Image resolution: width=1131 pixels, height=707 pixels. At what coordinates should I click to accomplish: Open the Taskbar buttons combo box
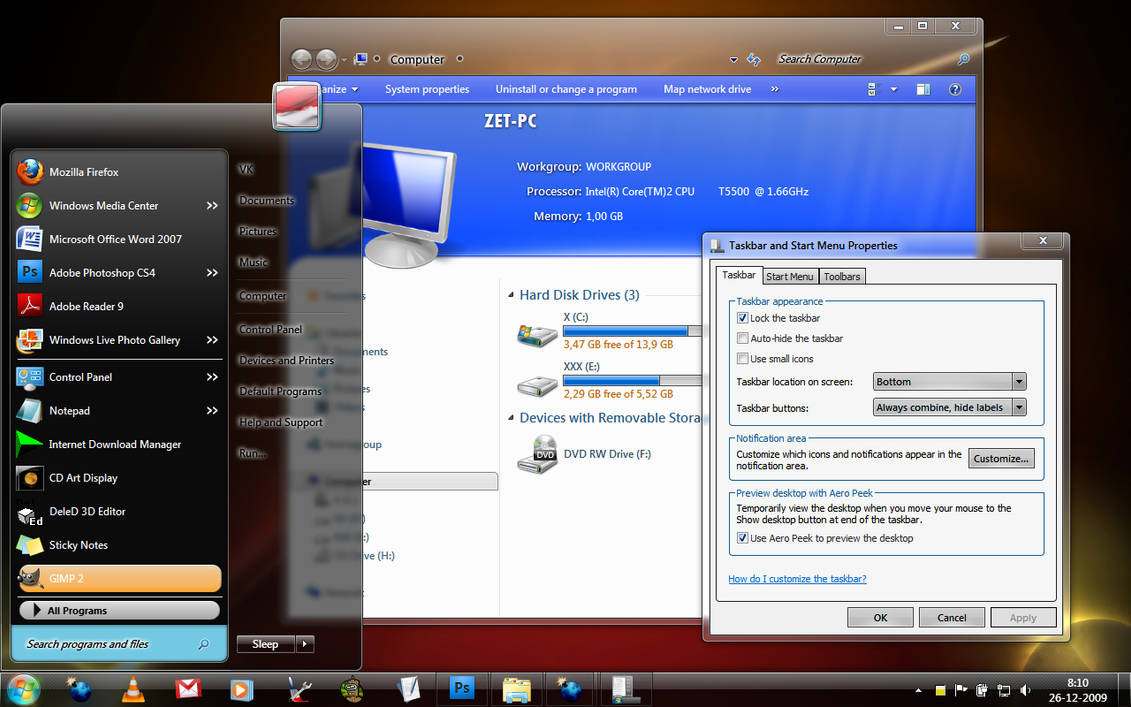click(x=949, y=408)
